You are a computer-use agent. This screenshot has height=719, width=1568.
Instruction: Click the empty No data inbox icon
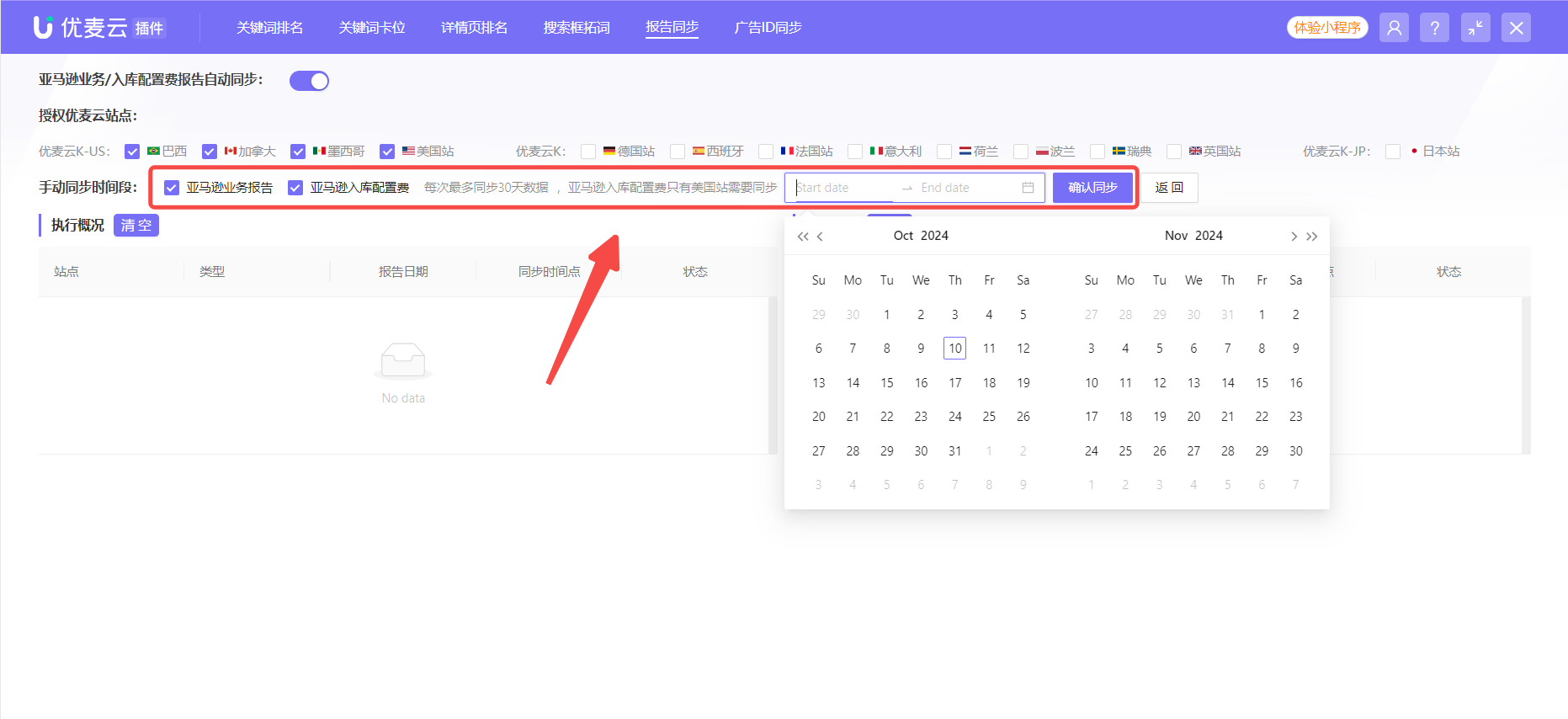tap(403, 360)
